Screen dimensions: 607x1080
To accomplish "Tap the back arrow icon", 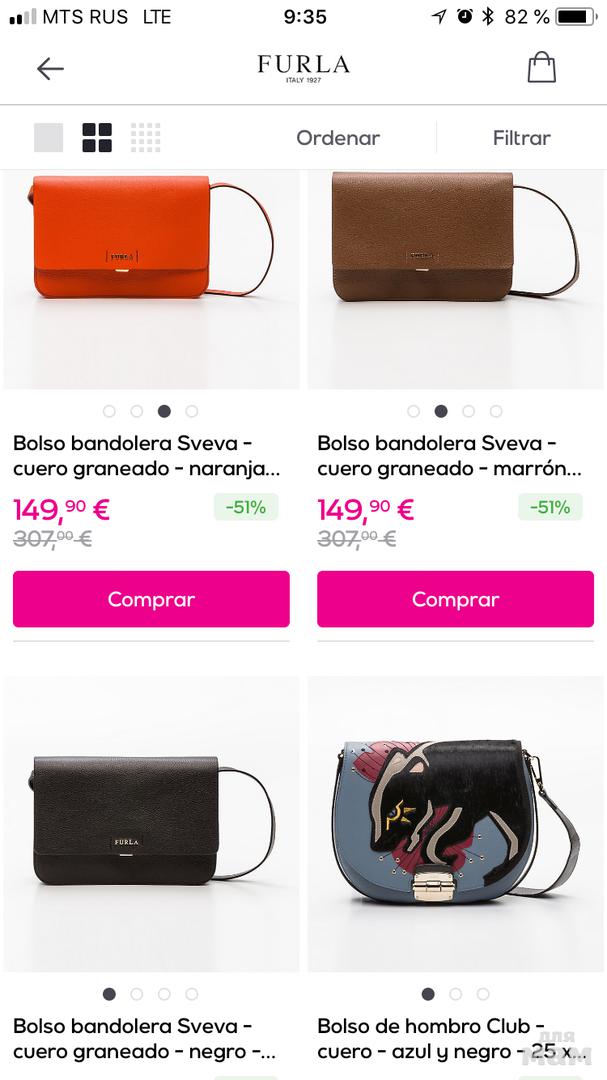I will pos(50,68).
